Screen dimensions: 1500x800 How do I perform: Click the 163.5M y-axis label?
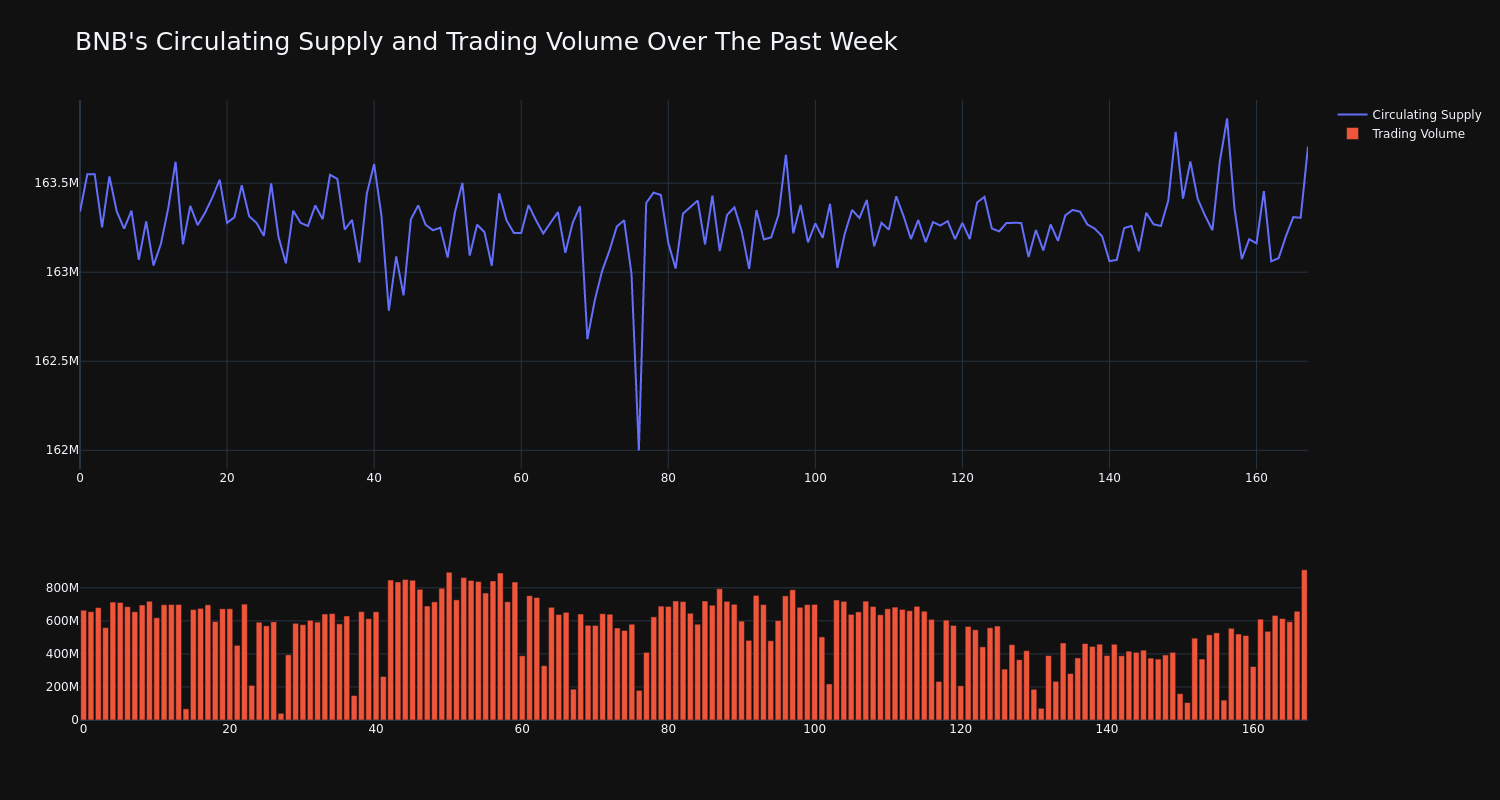(56, 183)
